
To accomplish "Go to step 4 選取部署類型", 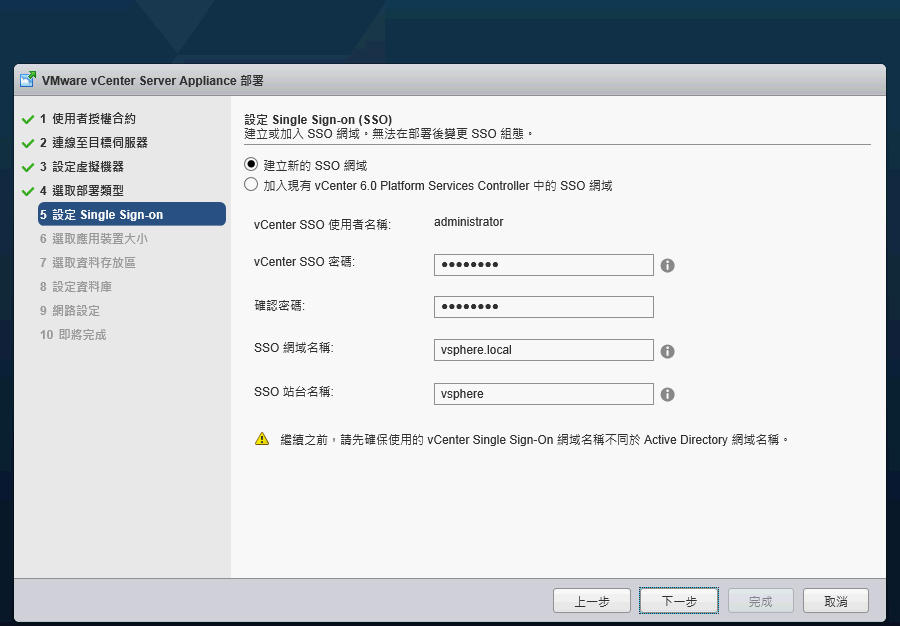I will (x=82, y=191).
